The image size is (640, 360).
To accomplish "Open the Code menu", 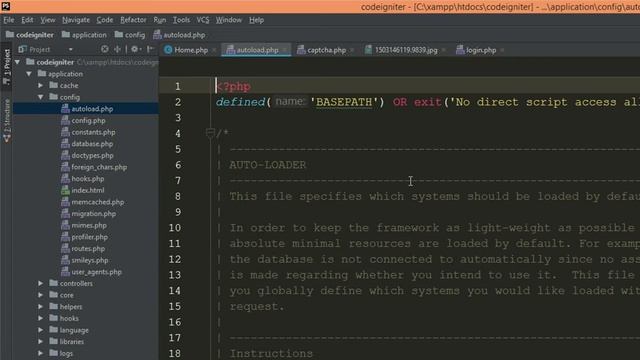I will (104, 20).
